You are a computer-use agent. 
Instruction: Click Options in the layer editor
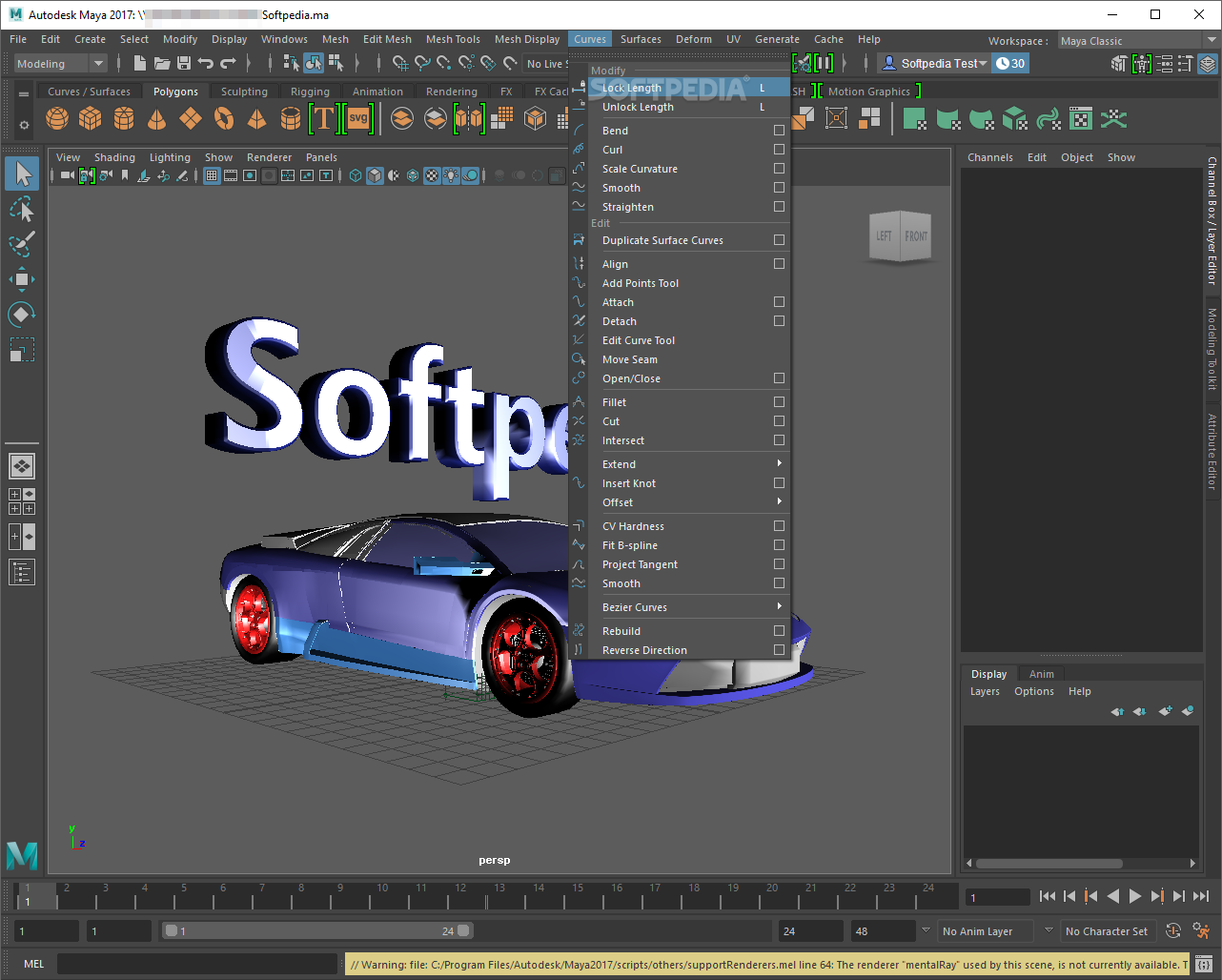[1033, 691]
